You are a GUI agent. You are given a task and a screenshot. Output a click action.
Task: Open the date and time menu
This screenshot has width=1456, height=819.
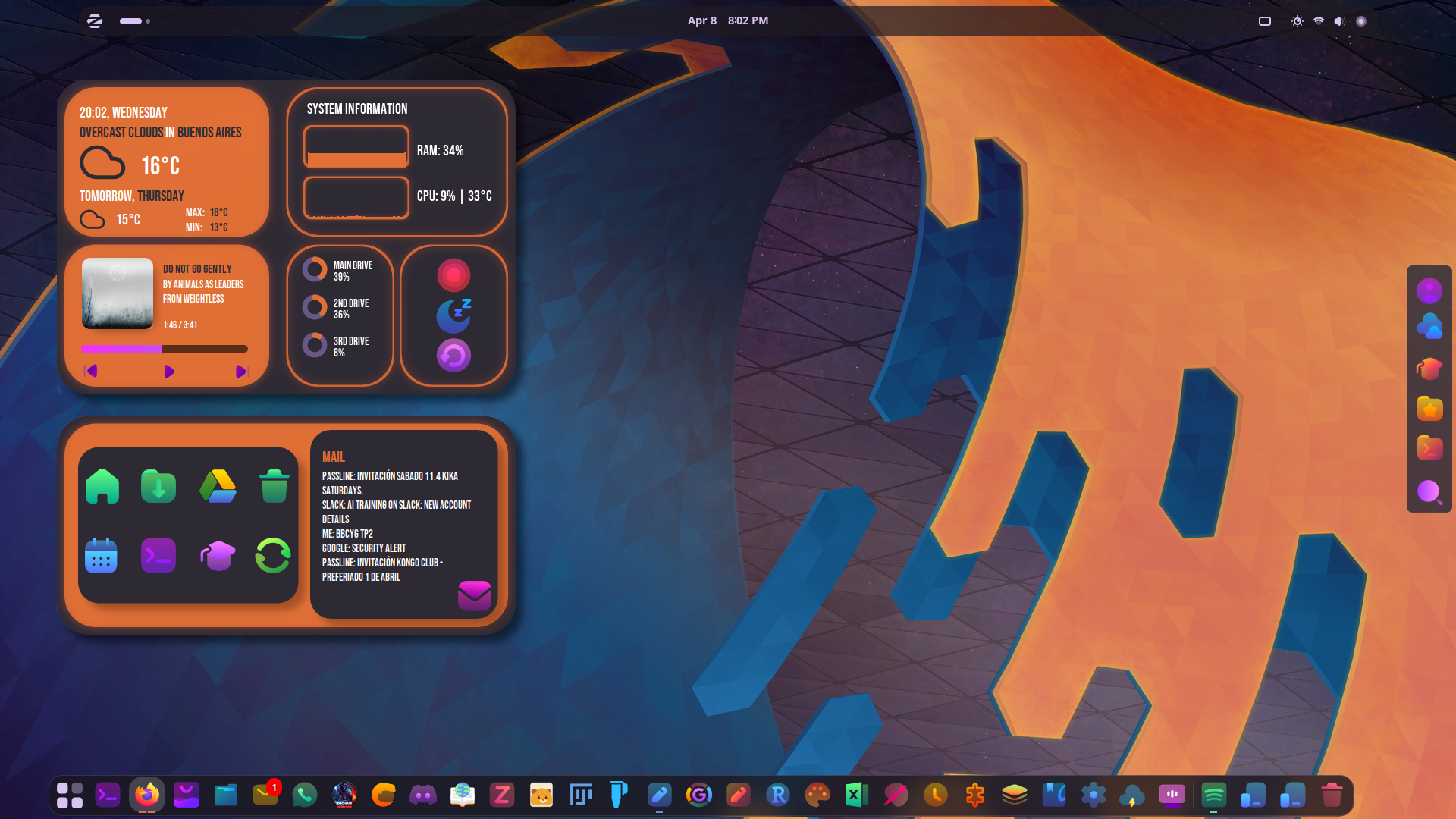pos(728,20)
